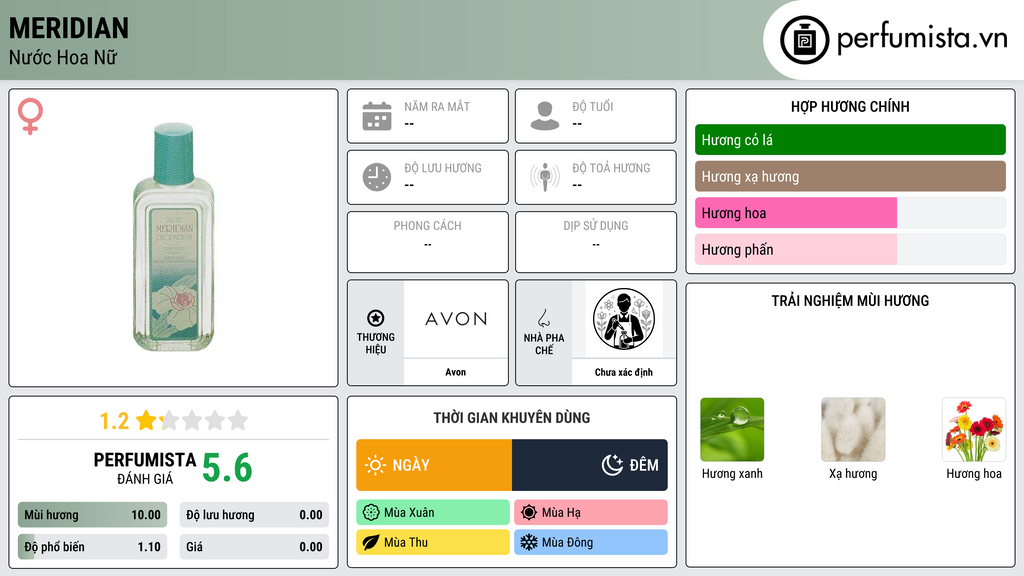Screen dimensions: 1024x576
Task: Click the Giá 0.00 score bar
Action: tap(254, 547)
